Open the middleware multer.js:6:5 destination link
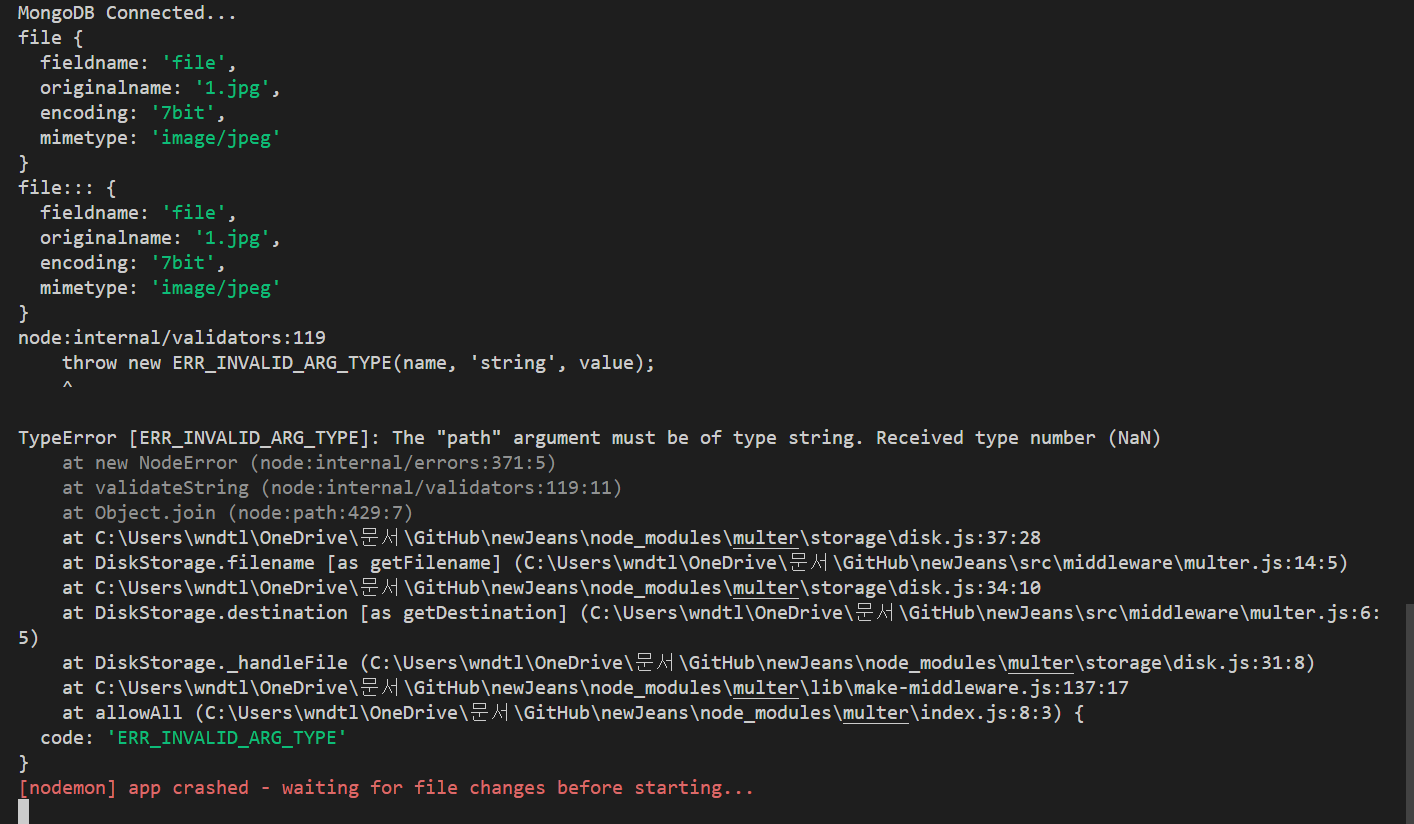Image resolution: width=1414 pixels, height=824 pixels. point(986,613)
